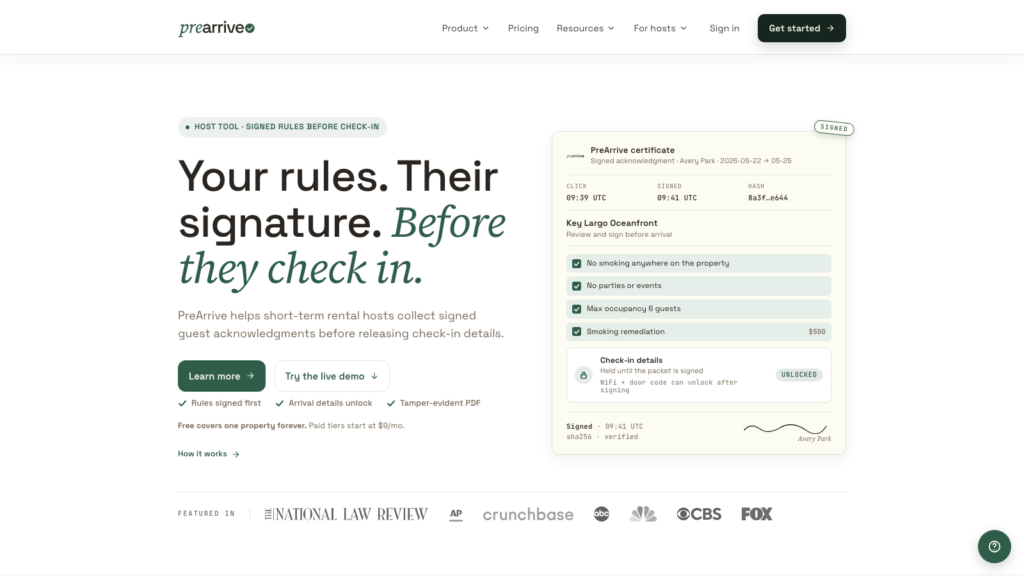Click the 'Key Largo Oceanfront' title
The image size is (1024, 576).
(x=611, y=223)
